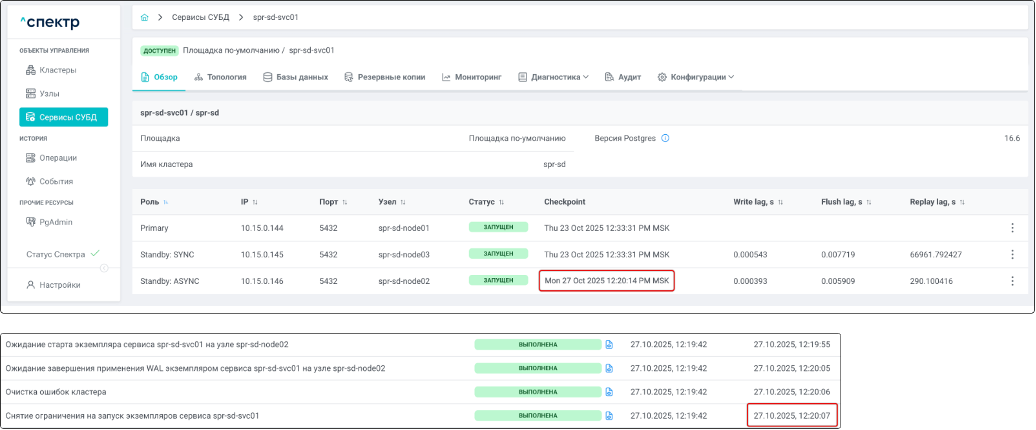
Task: Launch PgAdmin from the sidebar
Action: [56, 222]
